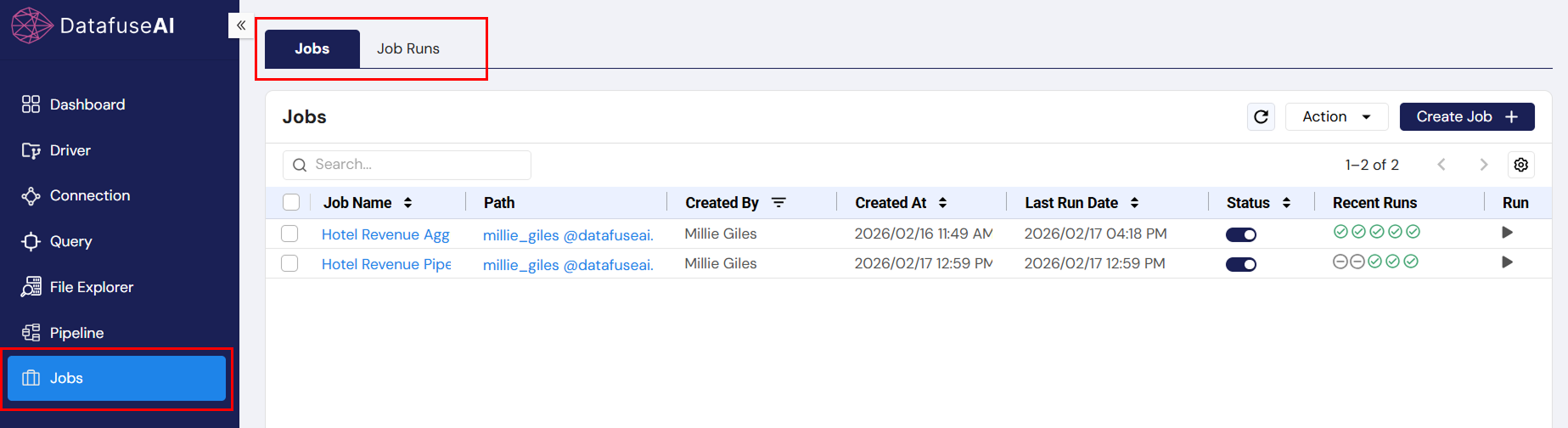Click the Create Job button
The width and height of the screenshot is (1568, 428).
[1467, 116]
